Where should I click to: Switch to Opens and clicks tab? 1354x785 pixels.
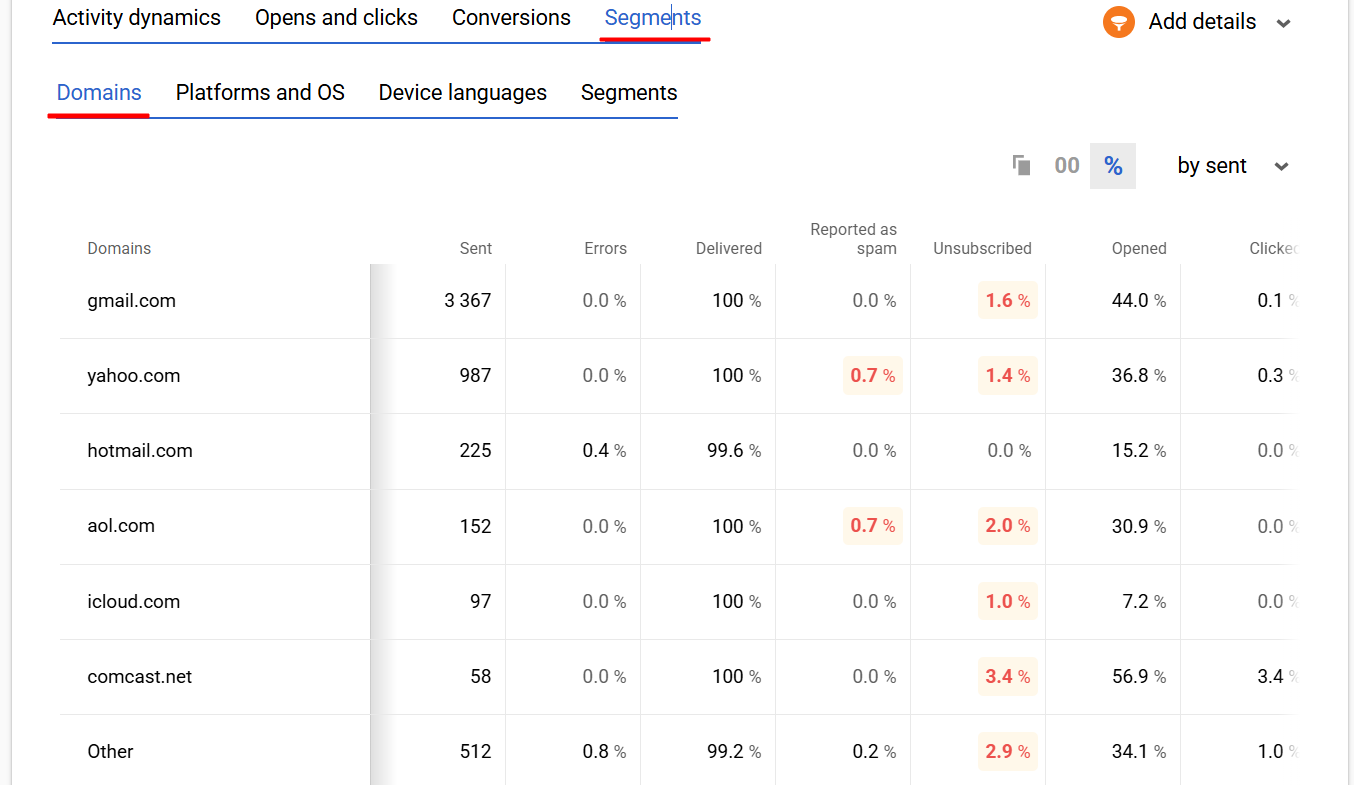click(x=336, y=18)
